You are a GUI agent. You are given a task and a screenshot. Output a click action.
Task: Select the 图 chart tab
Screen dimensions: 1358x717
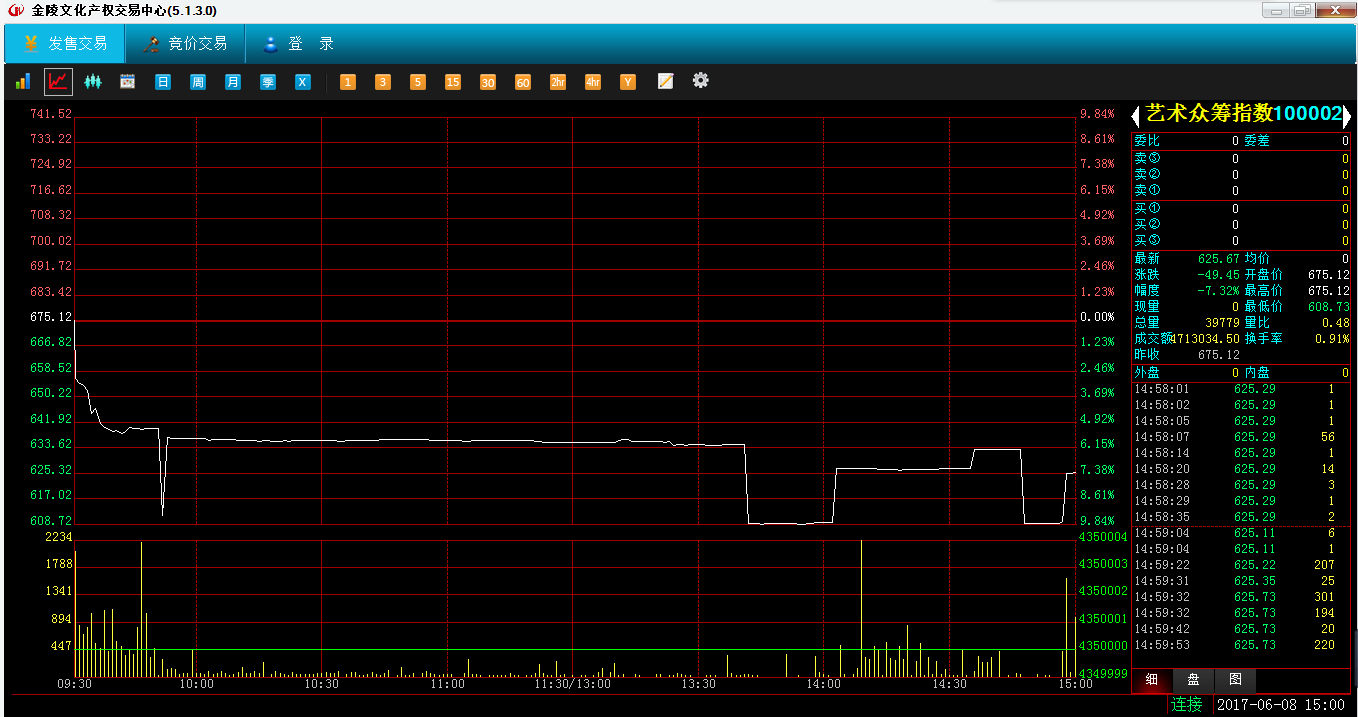[x=1235, y=680]
